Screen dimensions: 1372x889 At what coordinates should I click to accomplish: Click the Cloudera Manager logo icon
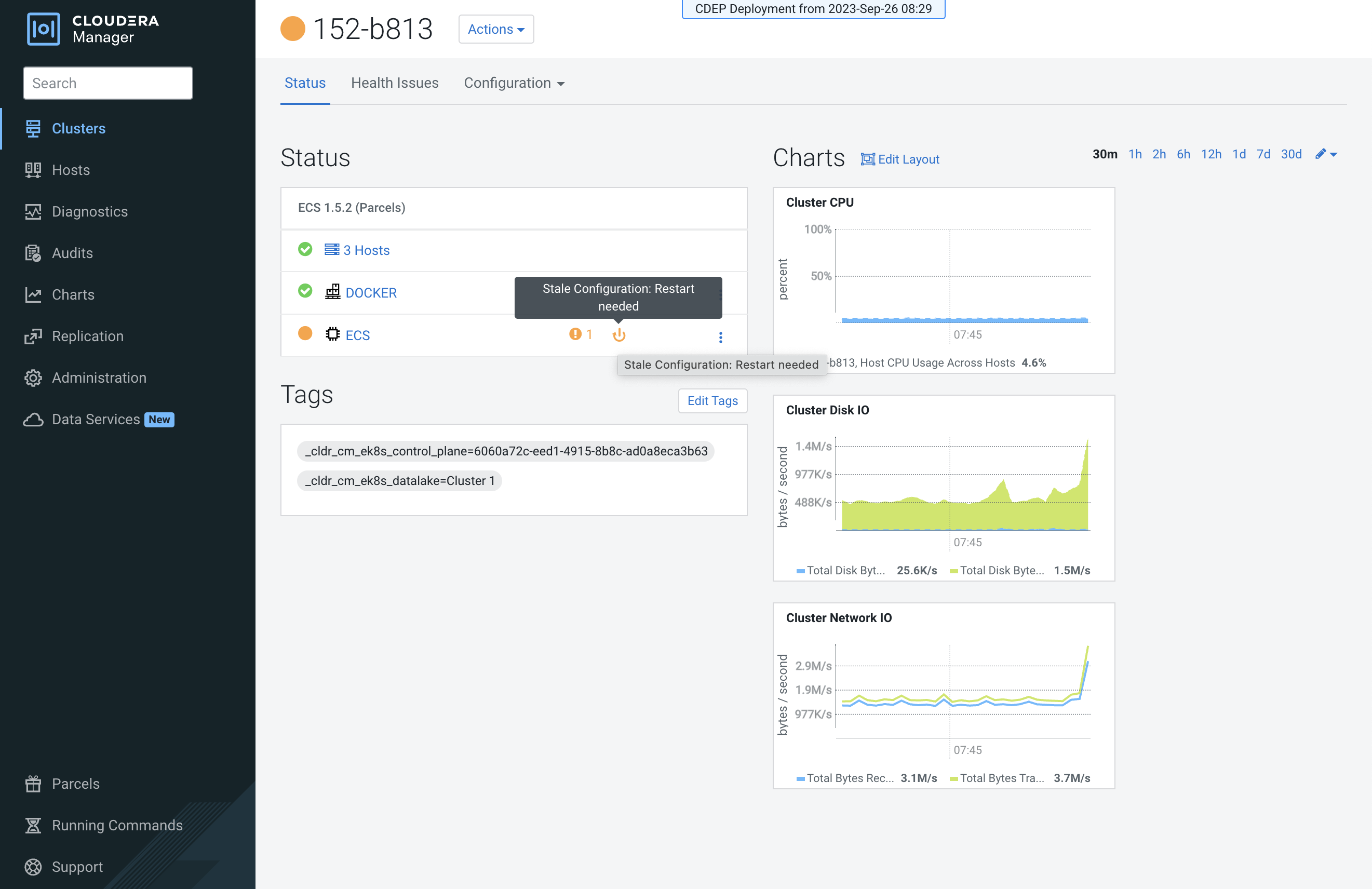click(x=43, y=29)
